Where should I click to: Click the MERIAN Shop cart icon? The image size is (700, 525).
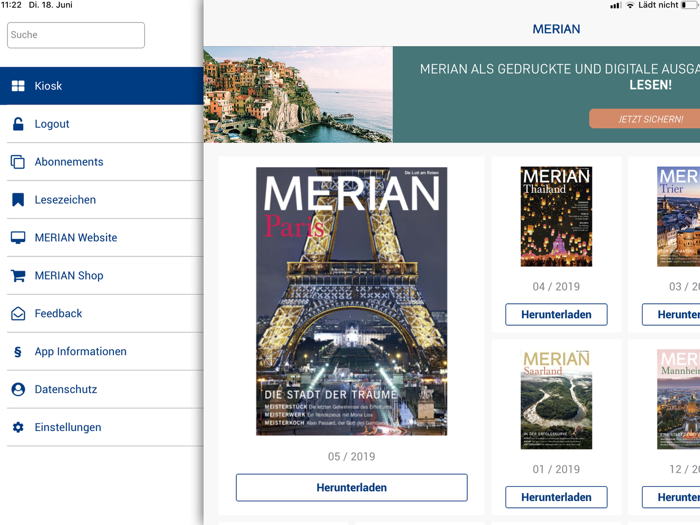tap(18, 275)
